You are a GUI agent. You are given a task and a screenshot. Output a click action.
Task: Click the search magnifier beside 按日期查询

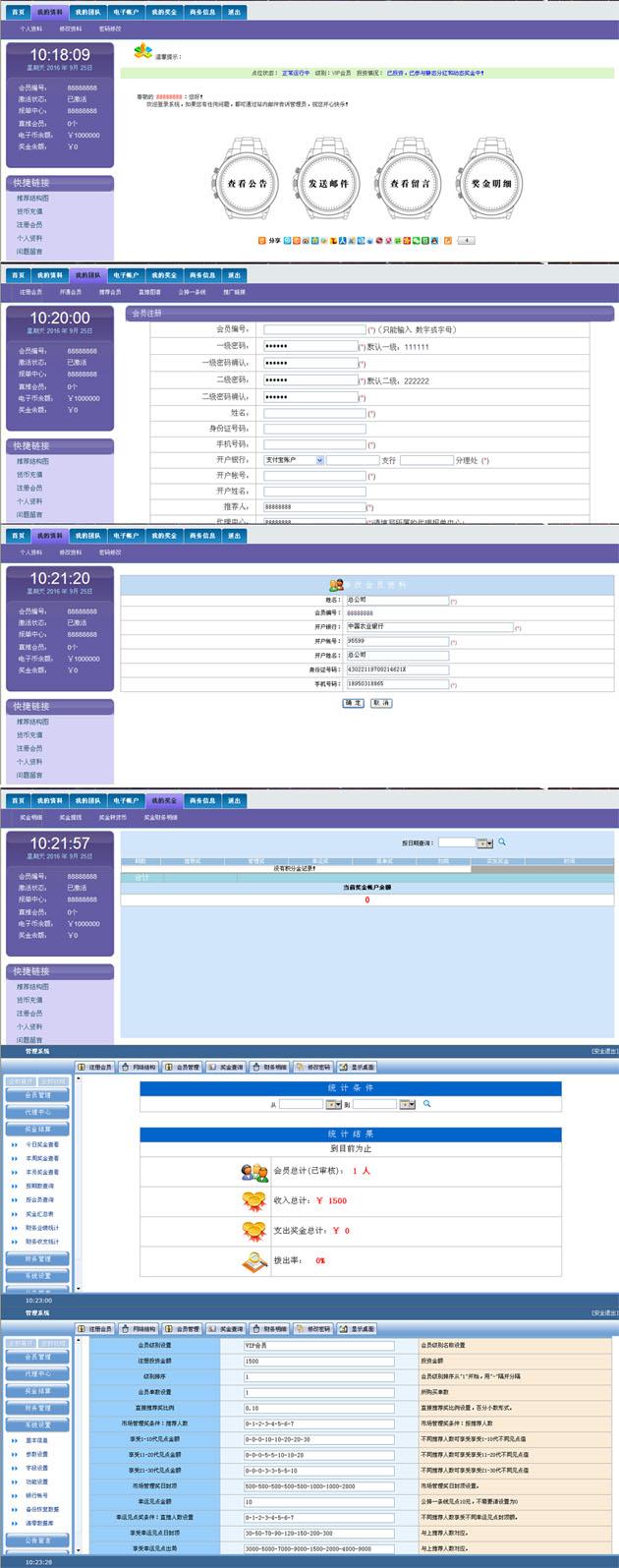pos(502,842)
